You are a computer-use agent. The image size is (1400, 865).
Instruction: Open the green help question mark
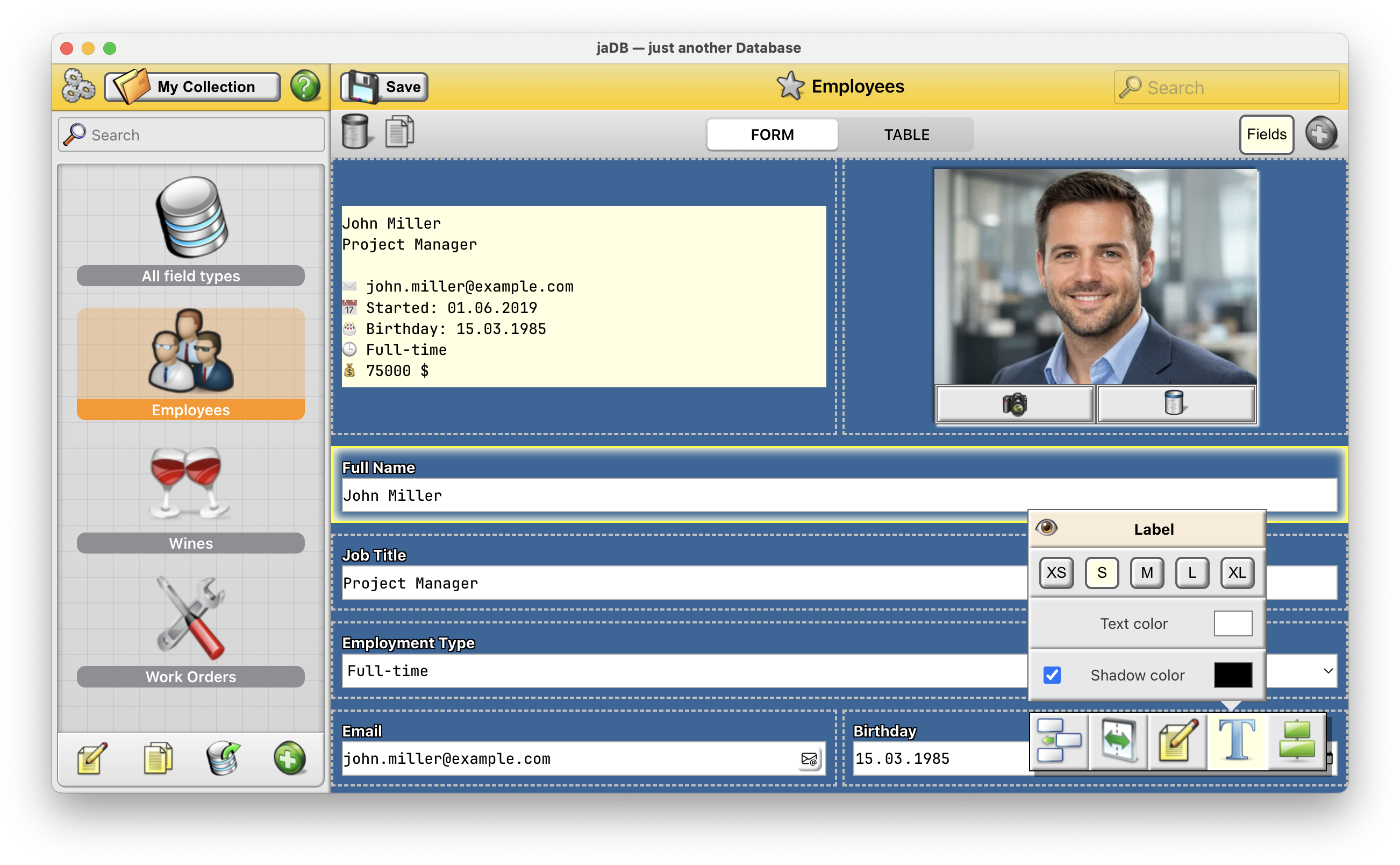point(305,87)
